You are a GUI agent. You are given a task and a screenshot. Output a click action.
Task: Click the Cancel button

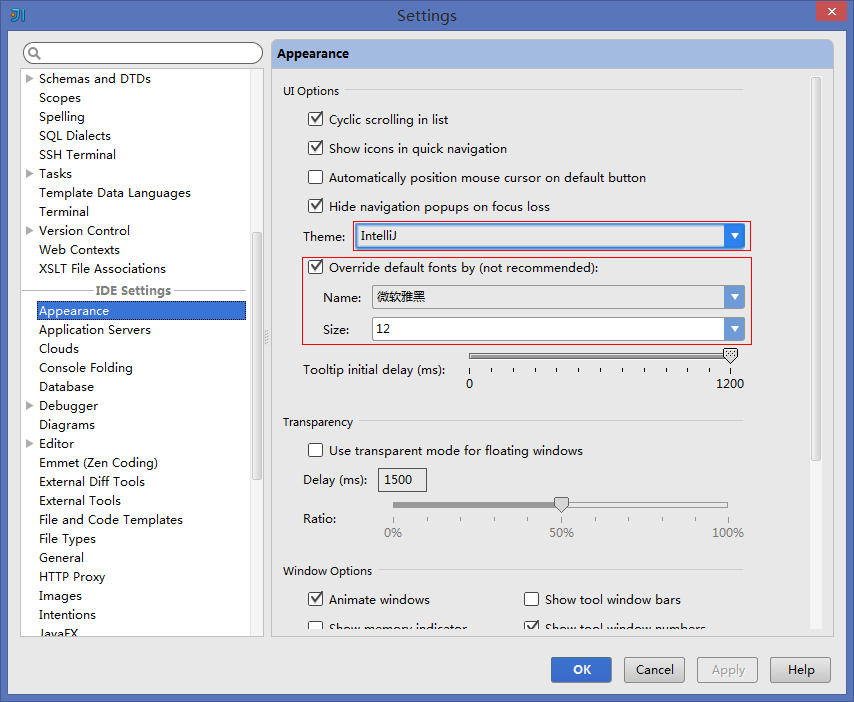pos(654,670)
